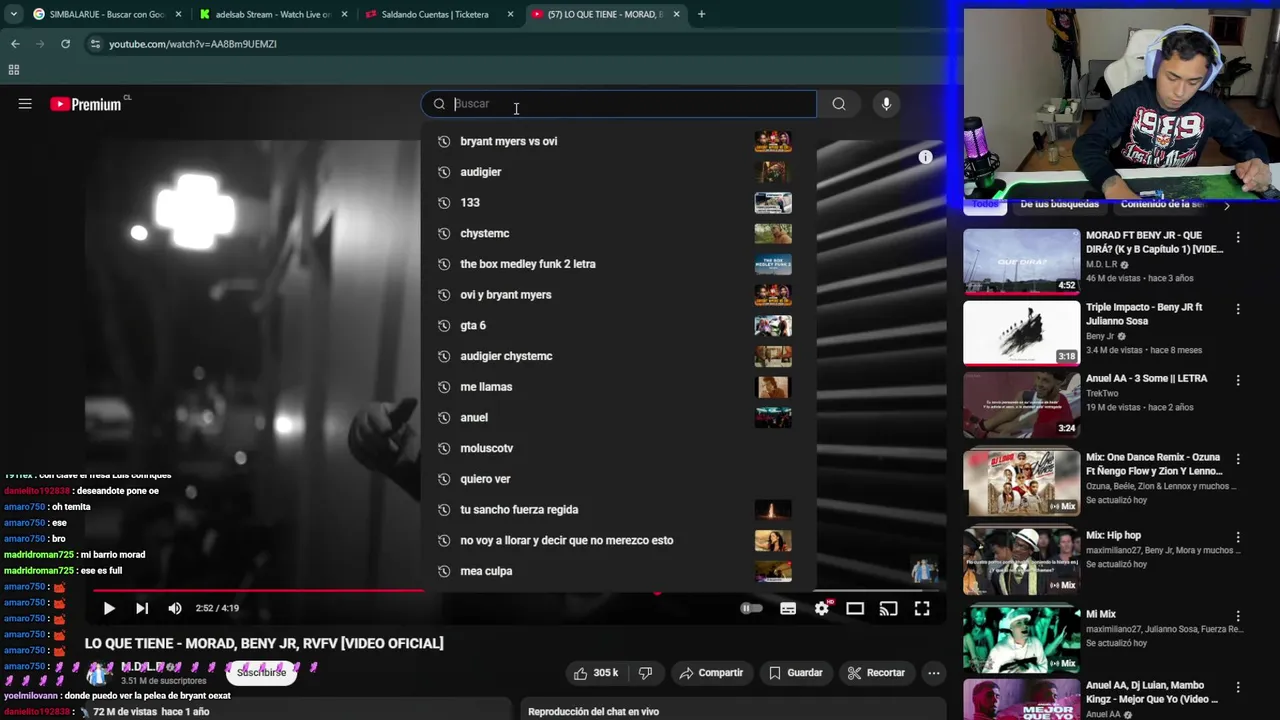
Task: Enter fullscreen mode
Action: 922,608
